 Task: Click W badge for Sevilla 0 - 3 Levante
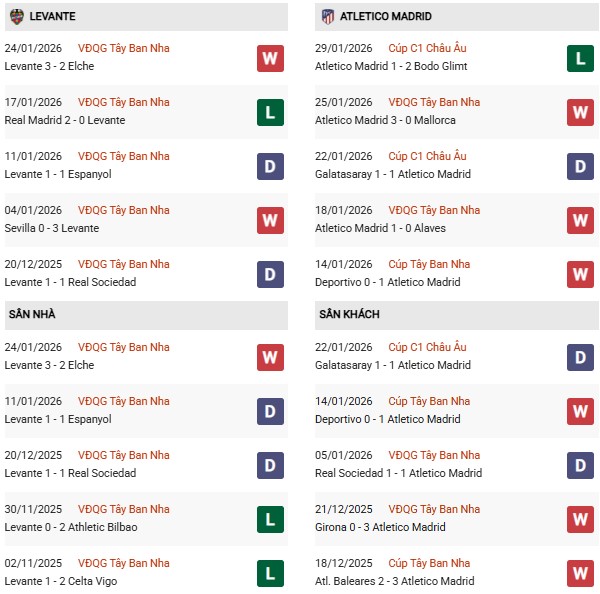click(269, 220)
